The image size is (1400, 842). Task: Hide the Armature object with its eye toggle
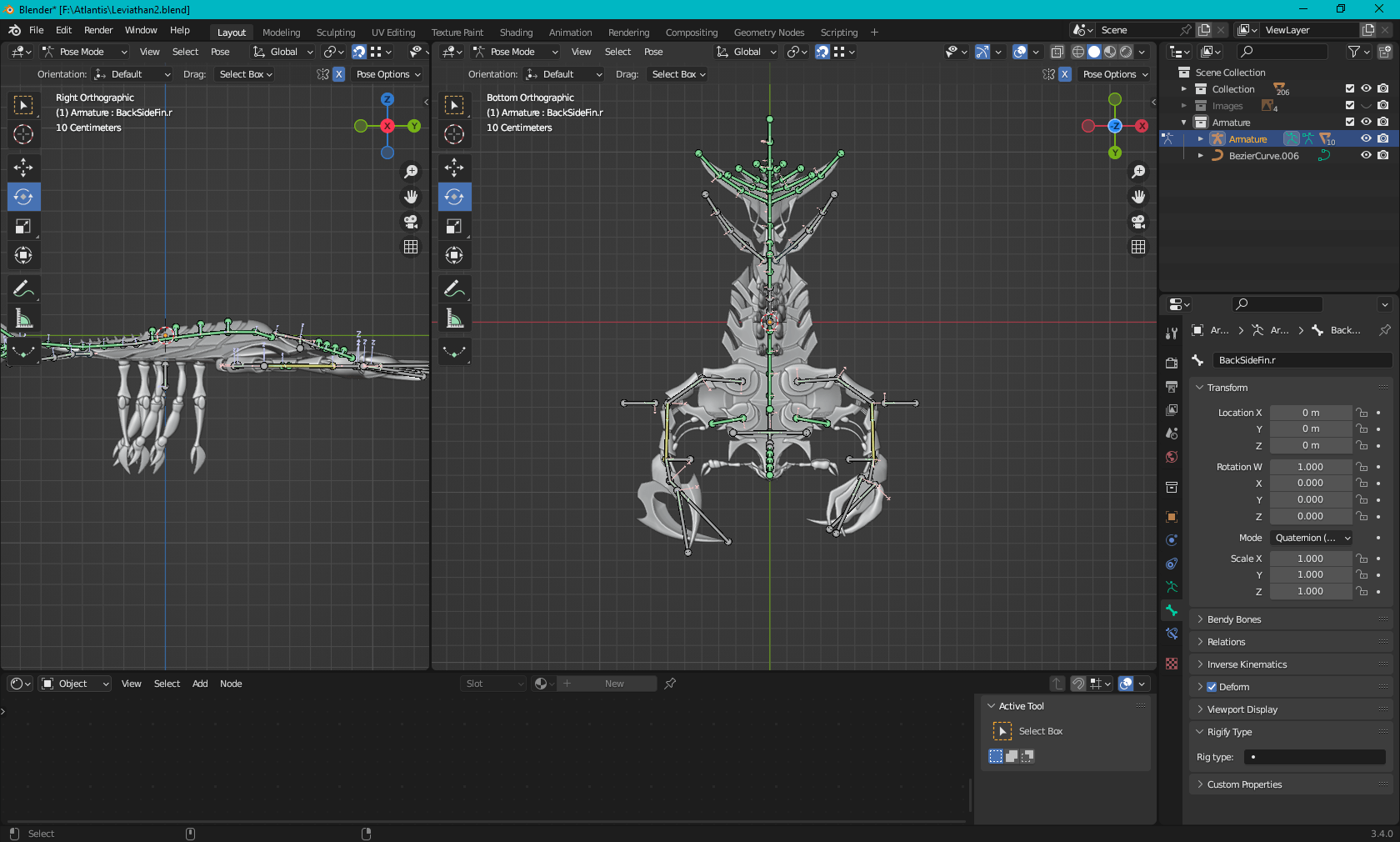pos(1365,139)
